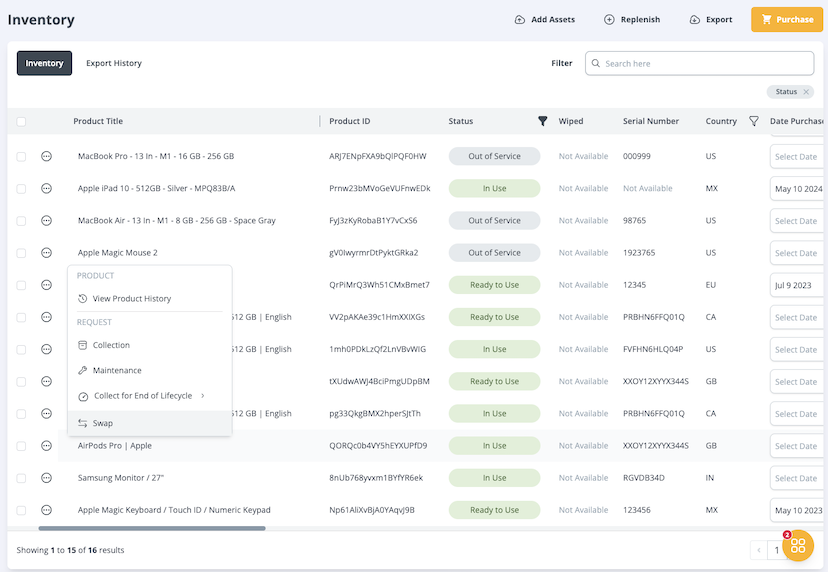Select the Apple Magic Keyboard row checkbox

(x=21, y=510)
